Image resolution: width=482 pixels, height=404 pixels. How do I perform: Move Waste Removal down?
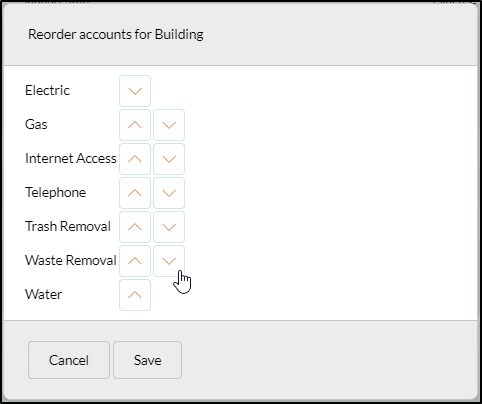point(169,261)
